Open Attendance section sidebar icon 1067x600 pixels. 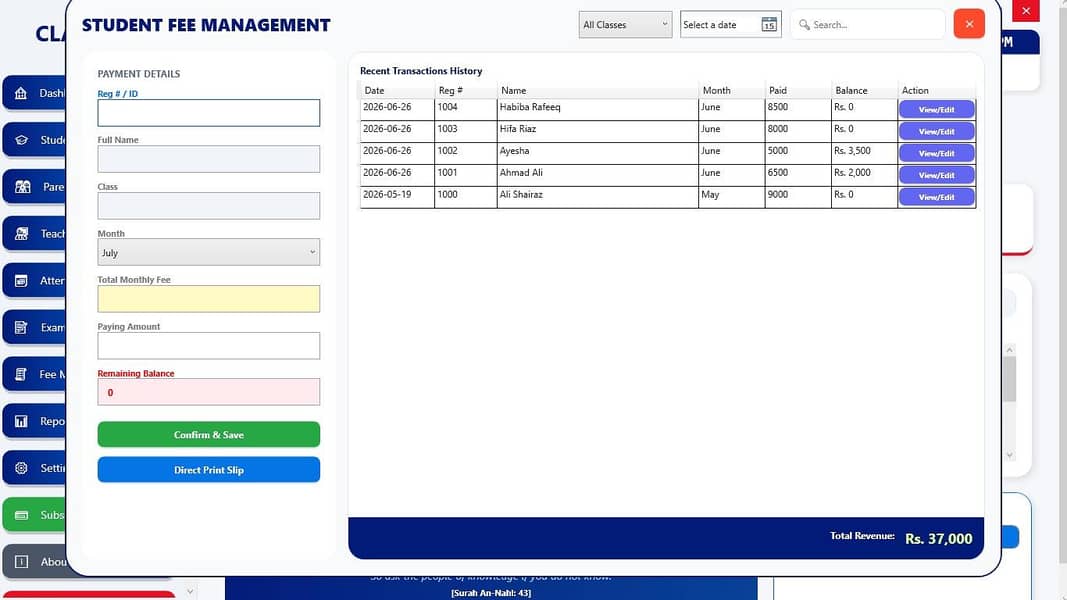tap(21, 281)
